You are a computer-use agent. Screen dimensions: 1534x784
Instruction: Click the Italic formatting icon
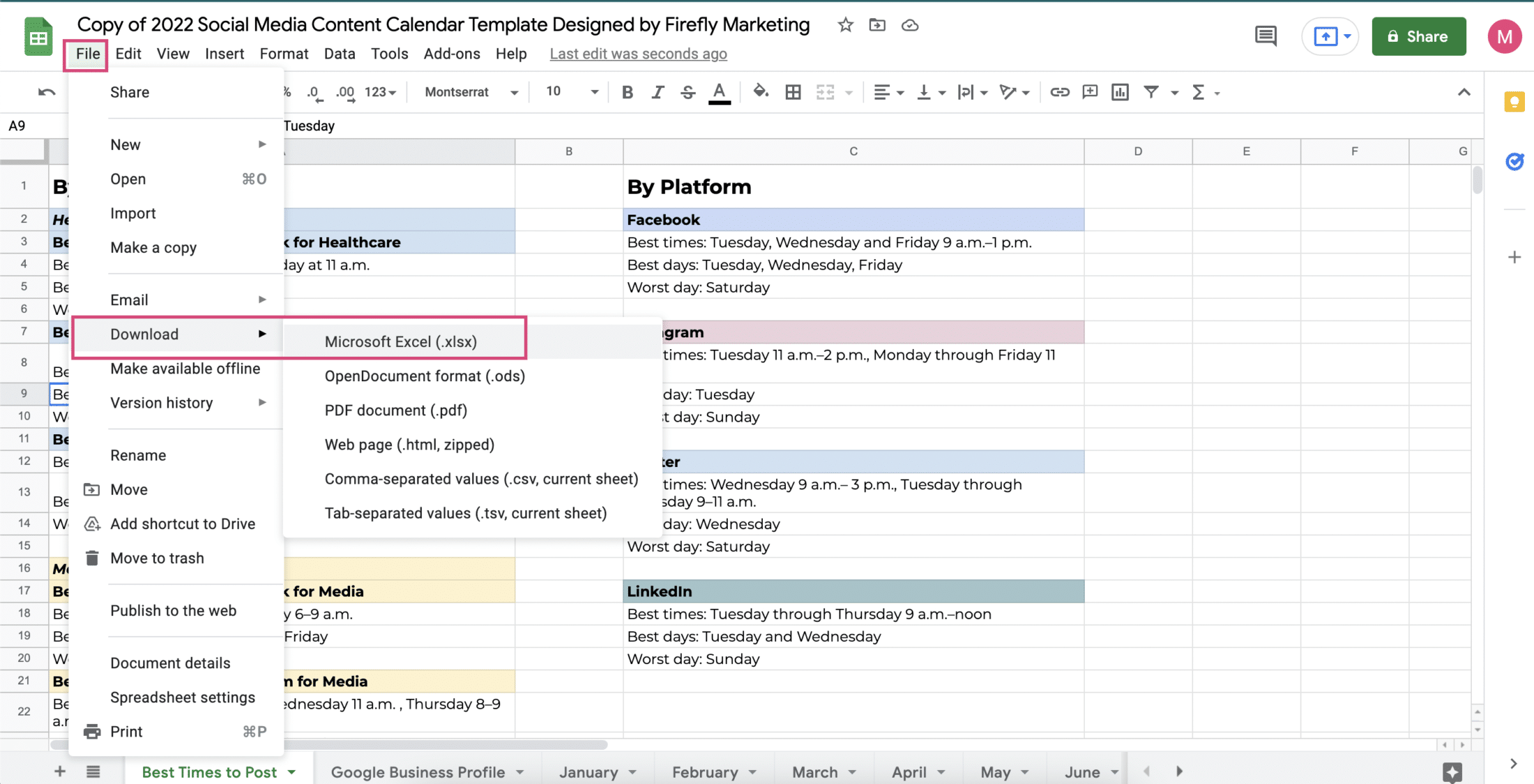tap(656, 91)
